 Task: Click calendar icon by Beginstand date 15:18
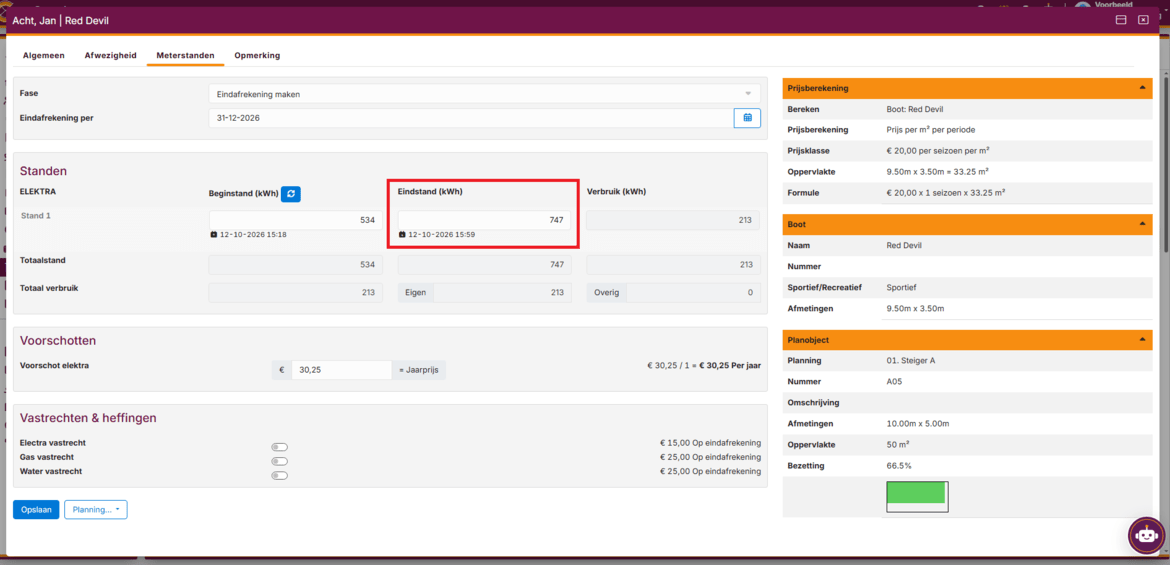coord(213,234)
